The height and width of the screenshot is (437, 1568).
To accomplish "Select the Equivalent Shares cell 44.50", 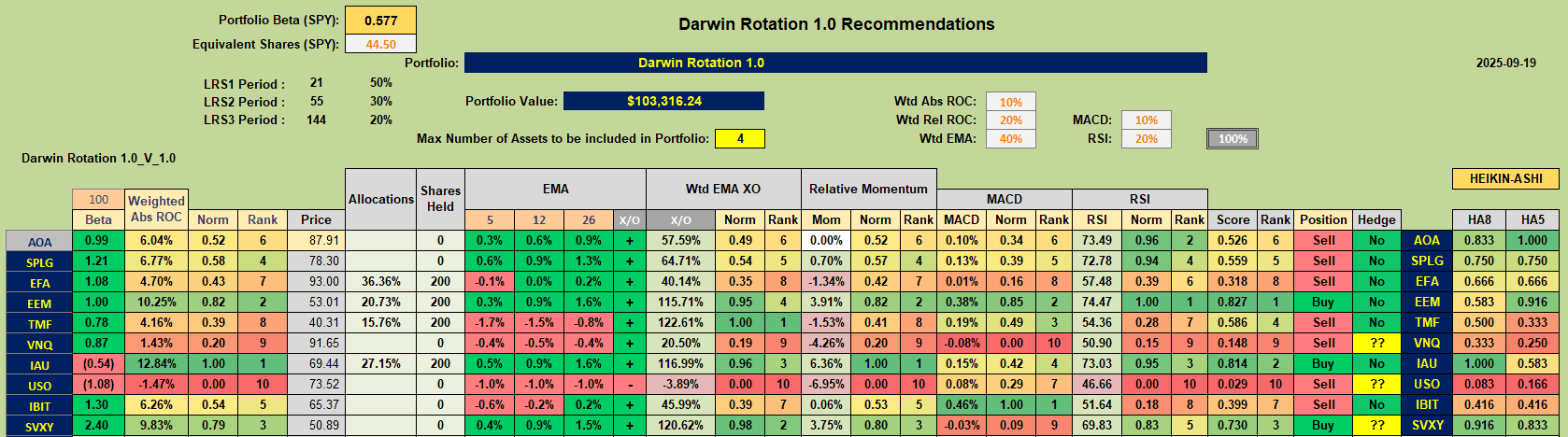I will (x=380, y=44).
